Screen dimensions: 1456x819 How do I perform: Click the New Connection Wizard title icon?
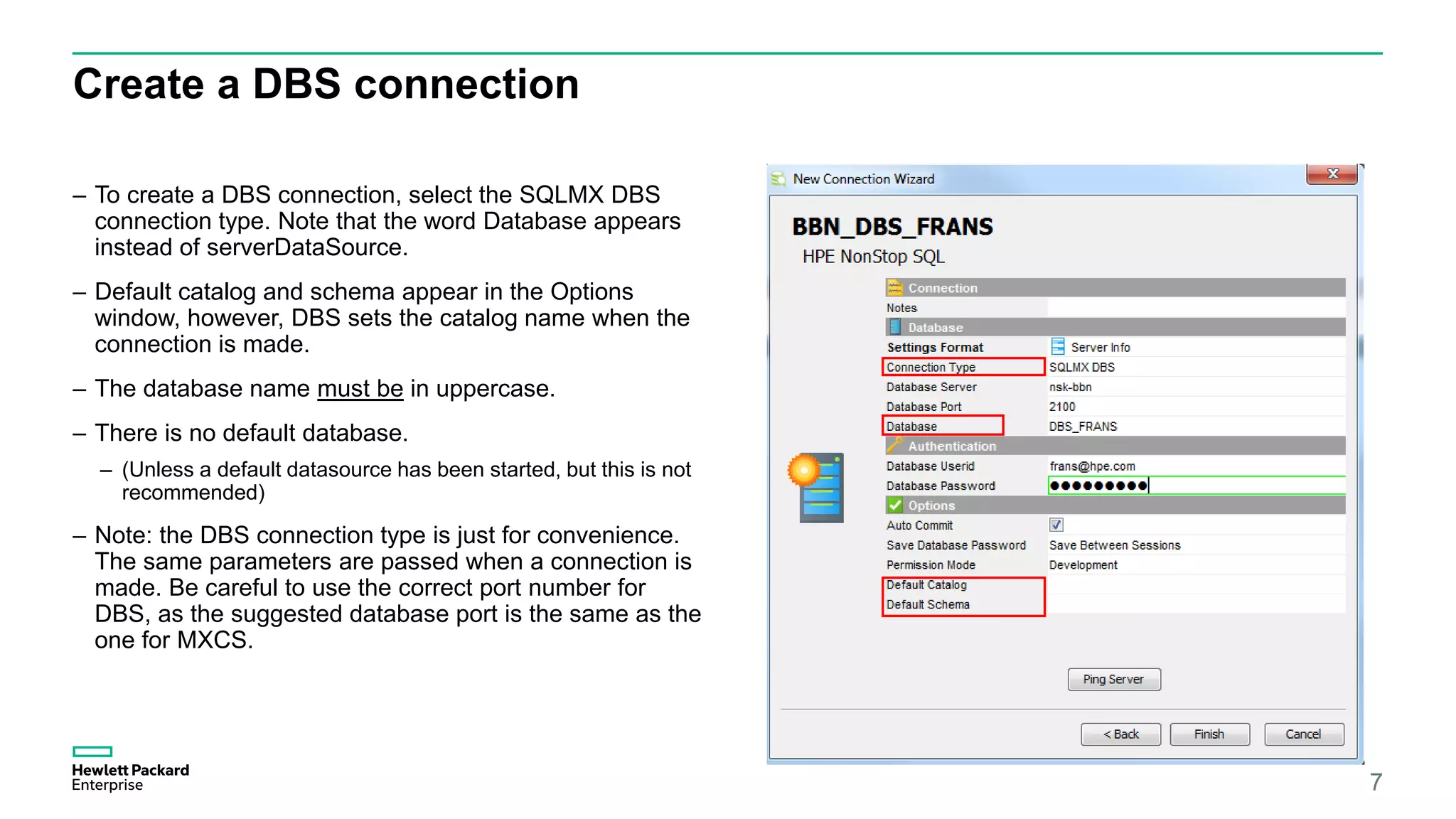pyautogui.click(x=778, y=179)
